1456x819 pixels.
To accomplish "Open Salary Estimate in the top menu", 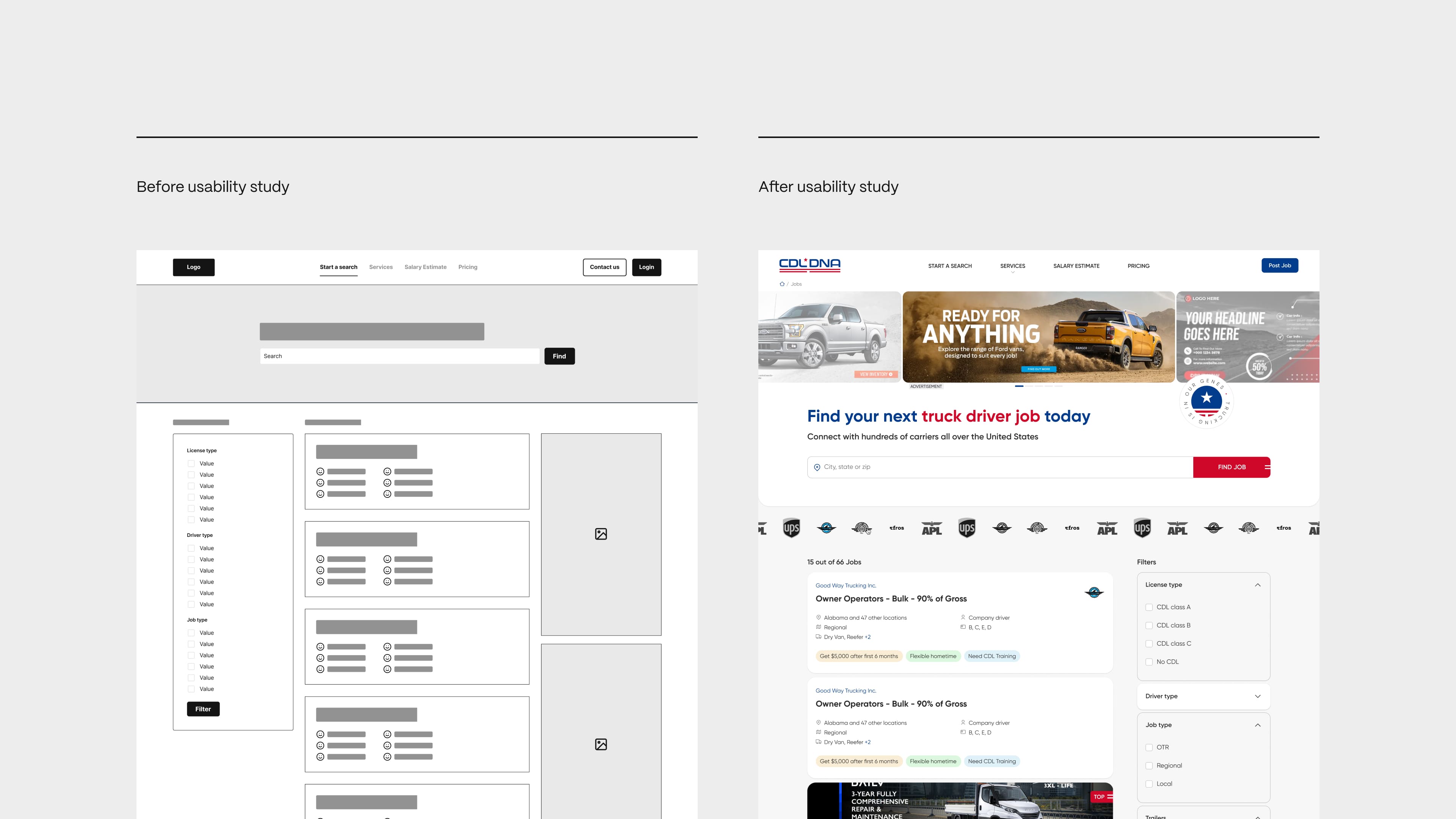I will coord(1076,266).
